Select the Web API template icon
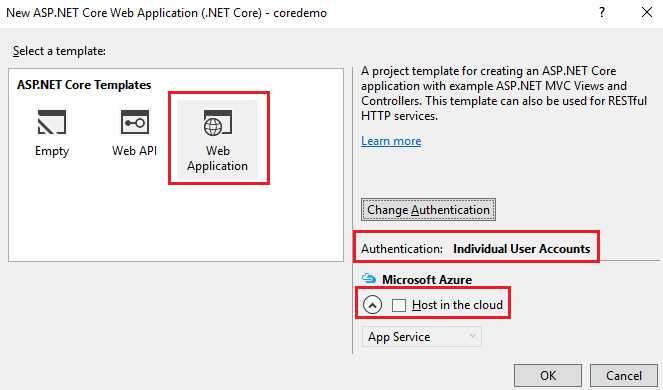The width and height of the screenshot is (663, 390). (x=134, y=122)
